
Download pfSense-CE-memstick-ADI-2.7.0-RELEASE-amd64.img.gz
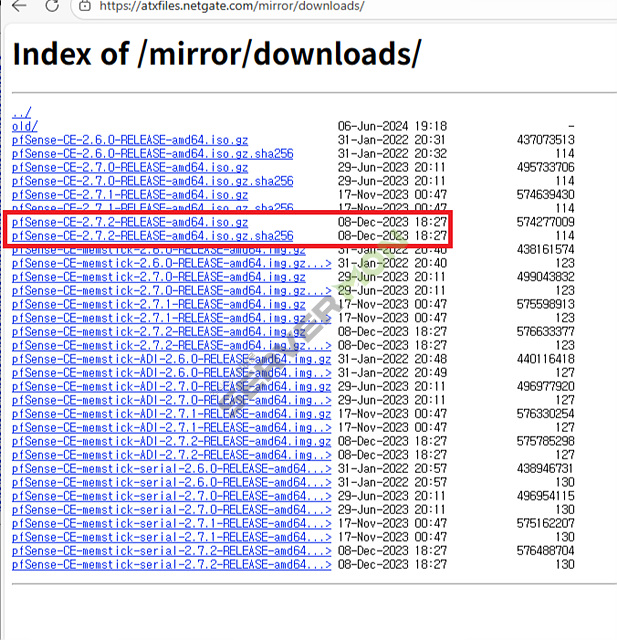(171, 387)
